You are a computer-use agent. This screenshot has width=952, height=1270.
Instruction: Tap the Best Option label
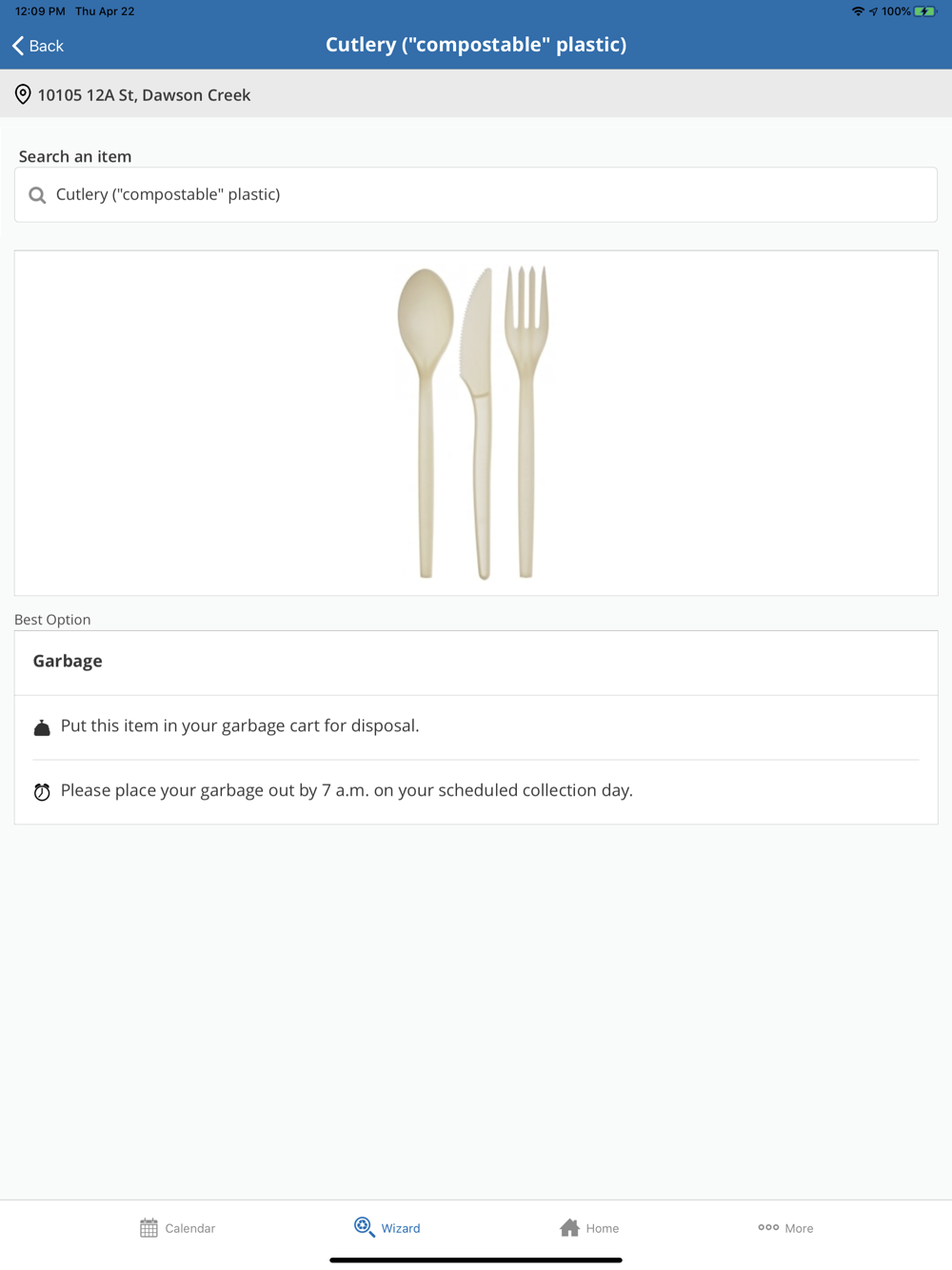(x=52, y=620)
